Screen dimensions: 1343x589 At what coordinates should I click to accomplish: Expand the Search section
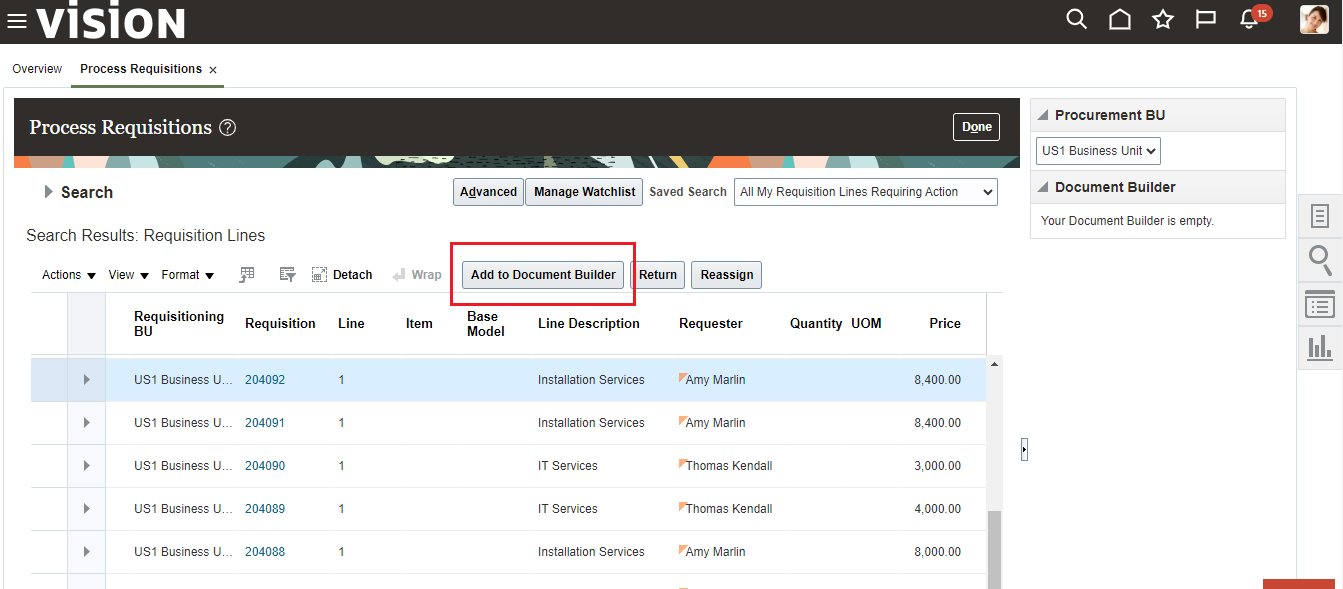point(48,192)
